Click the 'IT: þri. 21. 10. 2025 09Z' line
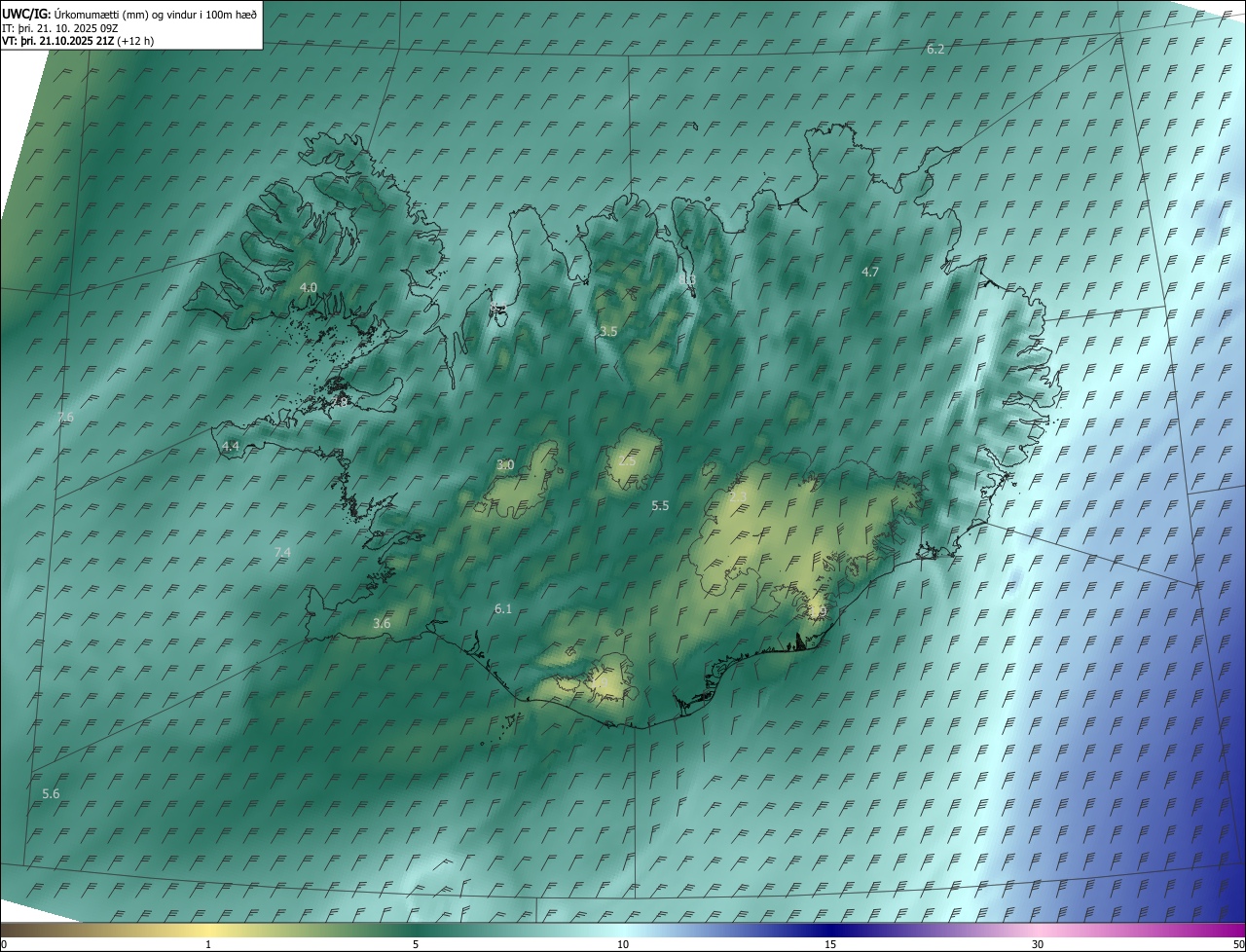Image resolution: width=1246 pixels, height=952 pixels. 59,28
